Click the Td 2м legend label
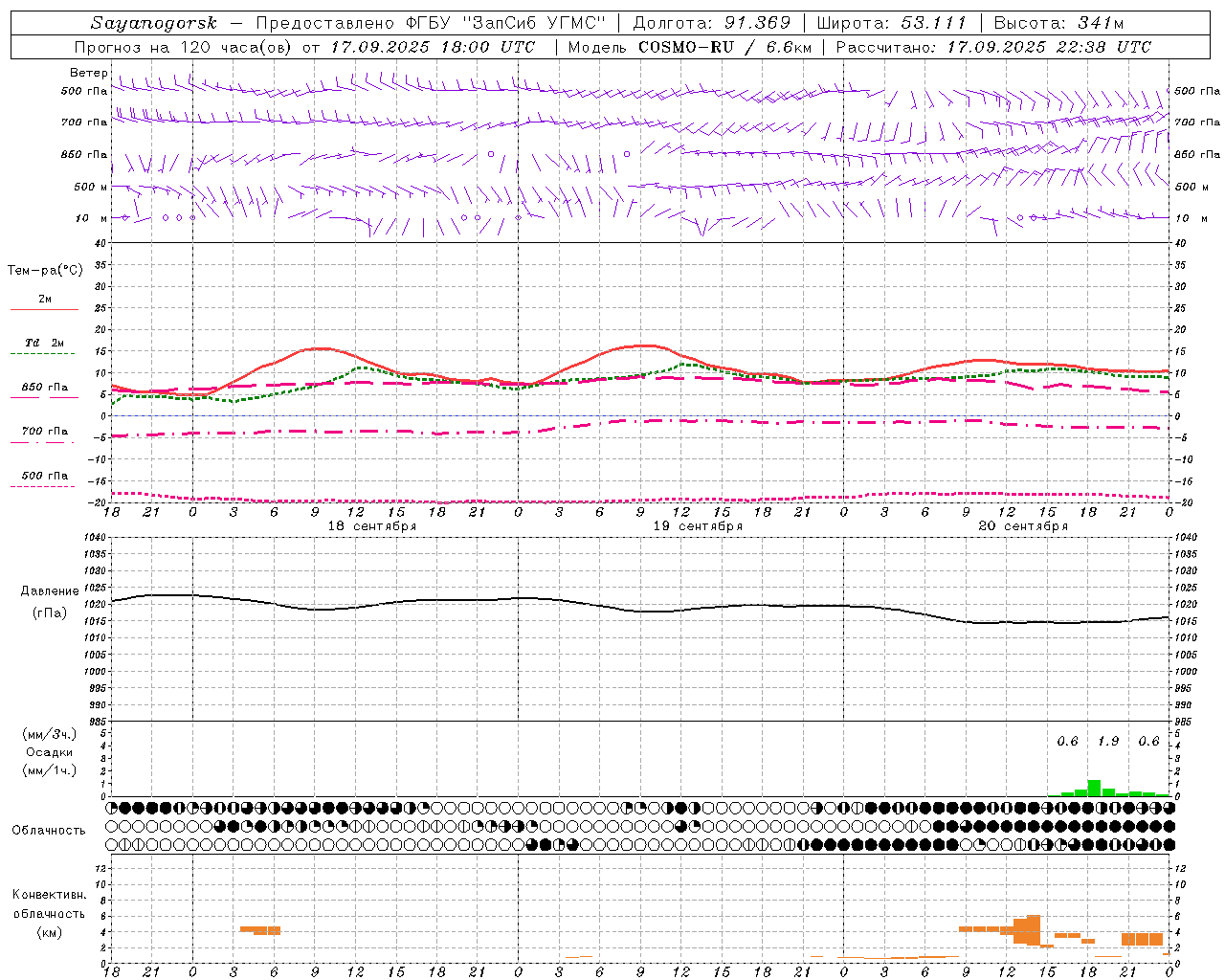The height and width of the screenshot is (980, 1225). pos(44,343)
